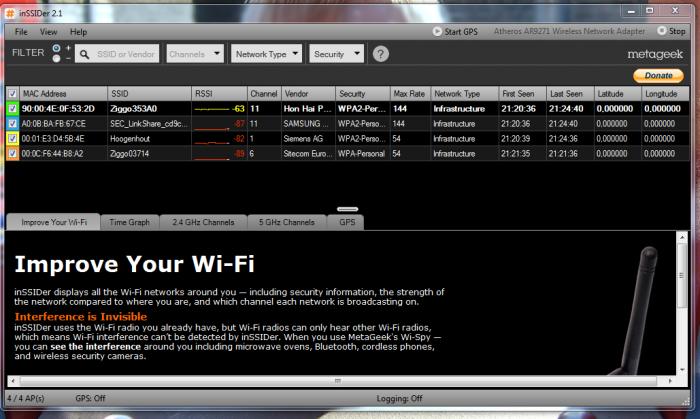Click the search magnifier icon in filter box
This screenshot has width=700, height=419.
pos(84,54)
